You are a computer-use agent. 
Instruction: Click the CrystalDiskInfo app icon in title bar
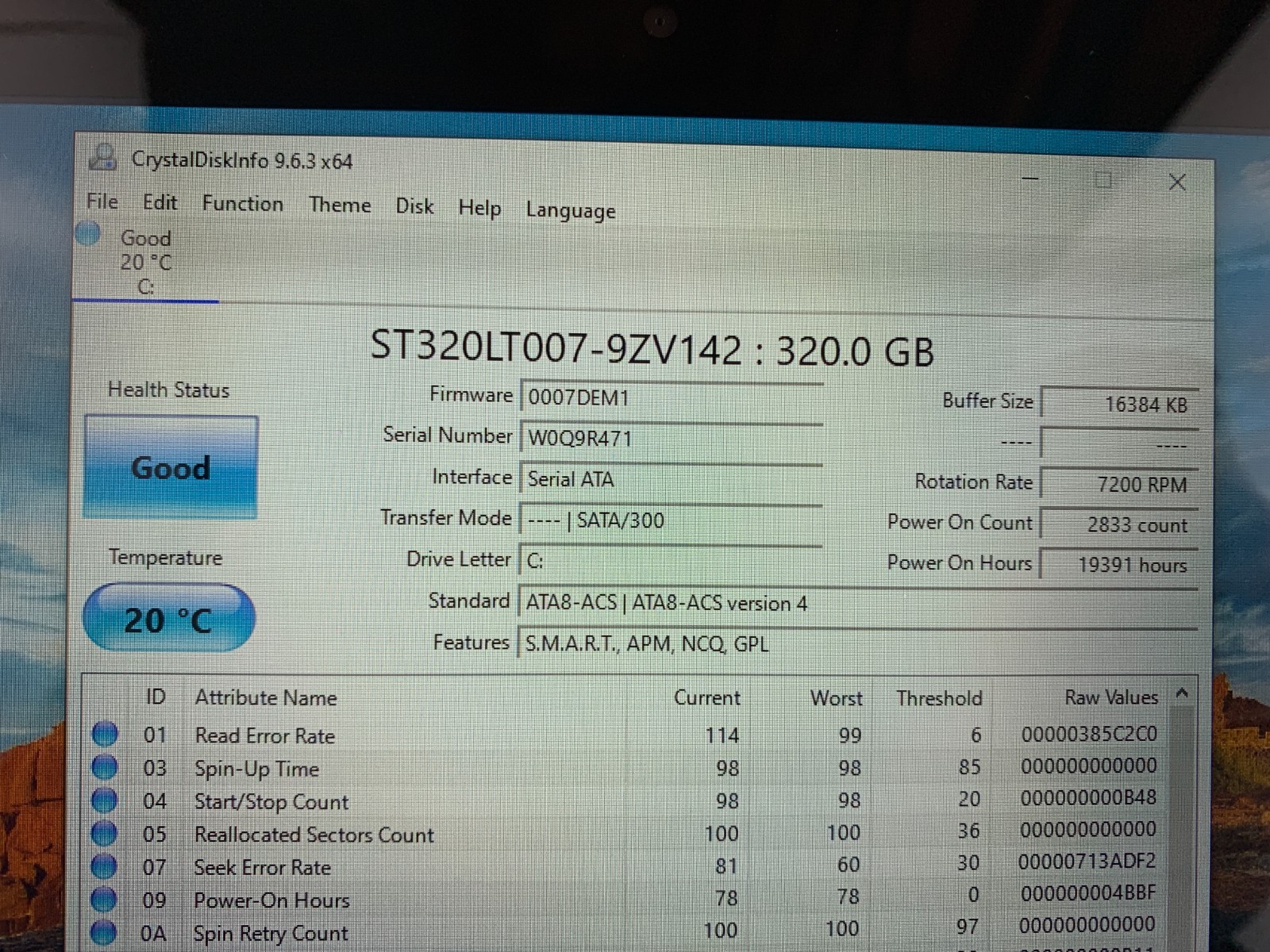pos(103,156)
